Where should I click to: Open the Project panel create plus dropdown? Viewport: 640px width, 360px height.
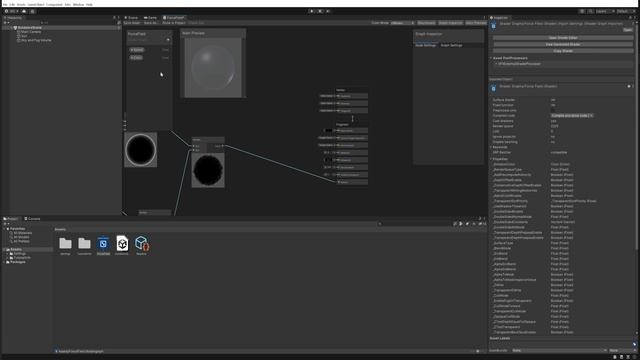click(x=6, y=224)
